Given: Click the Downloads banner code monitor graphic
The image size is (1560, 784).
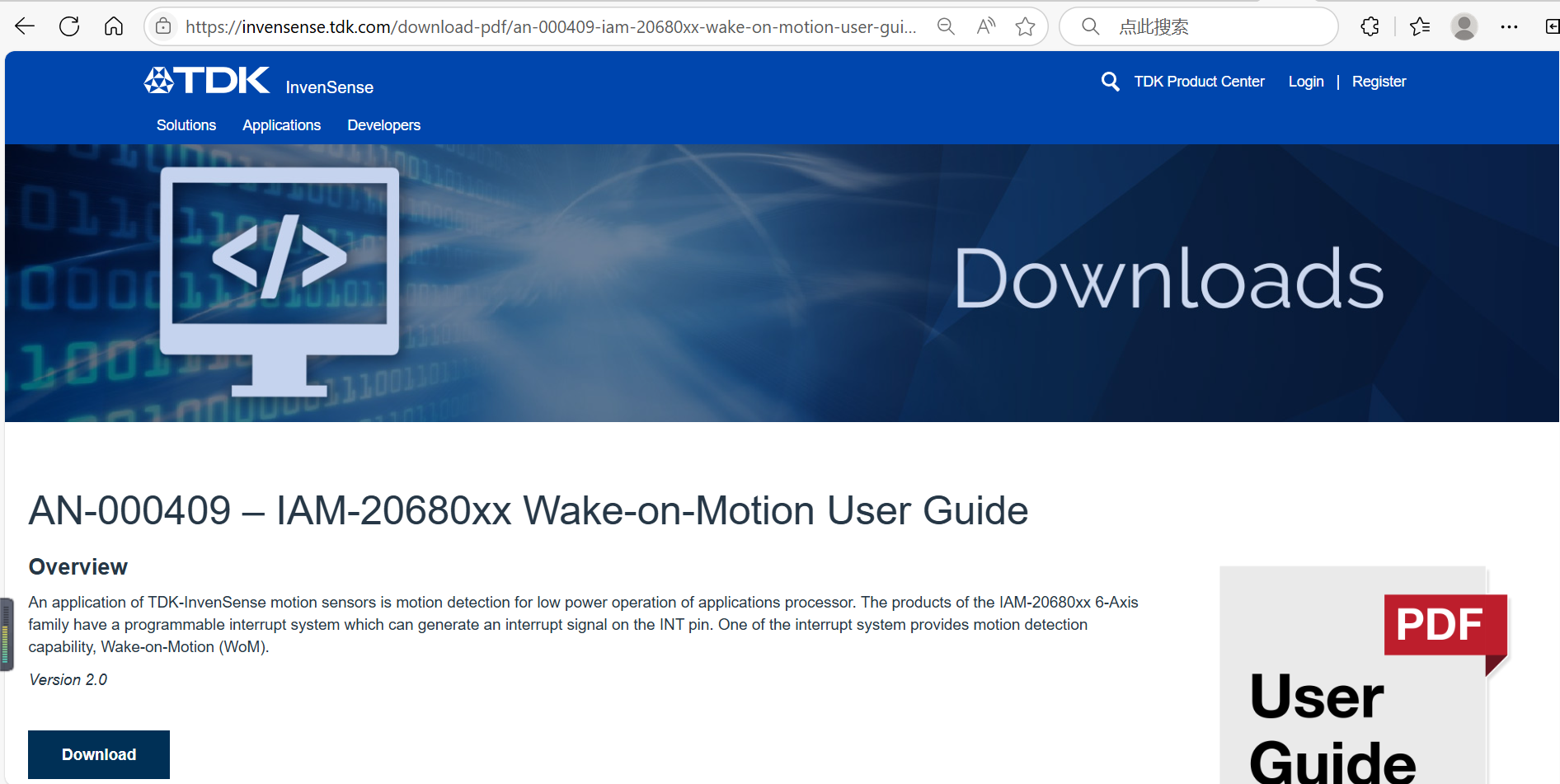Looking at the screenshot, I should (x=280, y=282).
